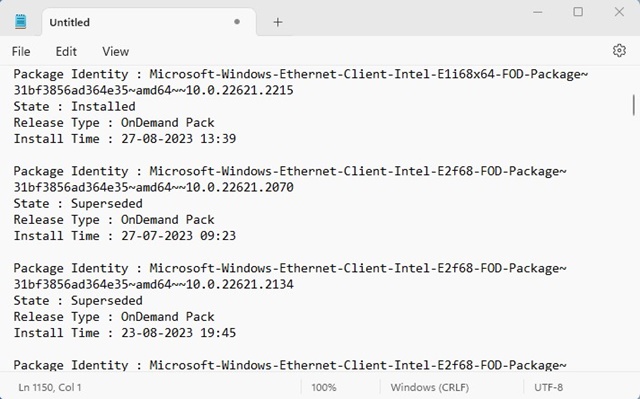
Task: Open the Notepad settings gear
Action: point(619,51)
